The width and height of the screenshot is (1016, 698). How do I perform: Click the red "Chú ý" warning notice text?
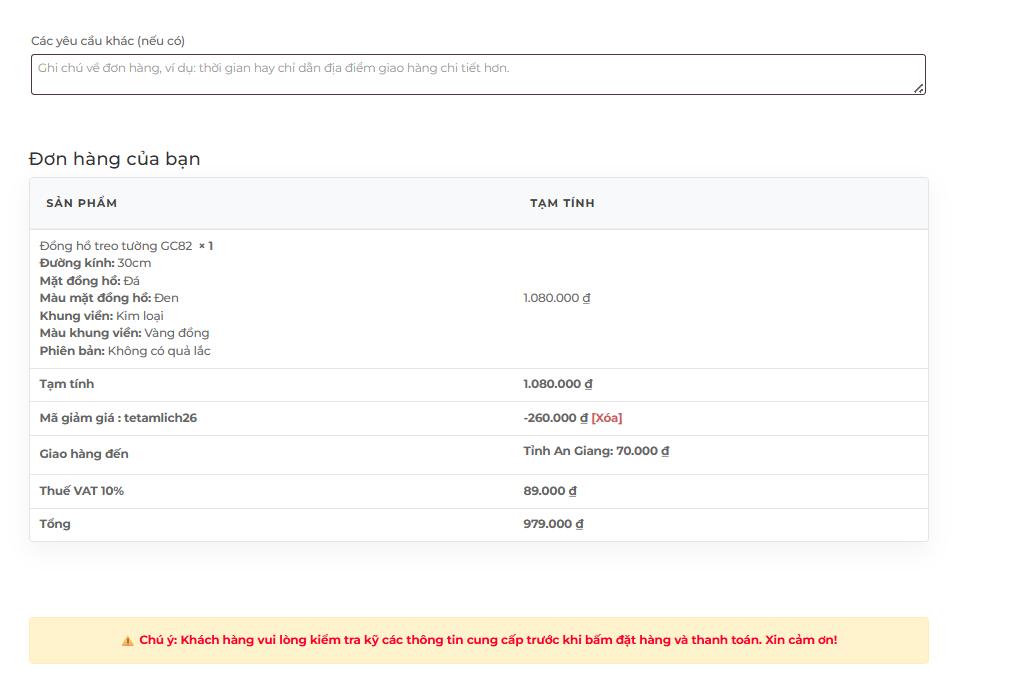pyautogui.click(x=488, y=640)
